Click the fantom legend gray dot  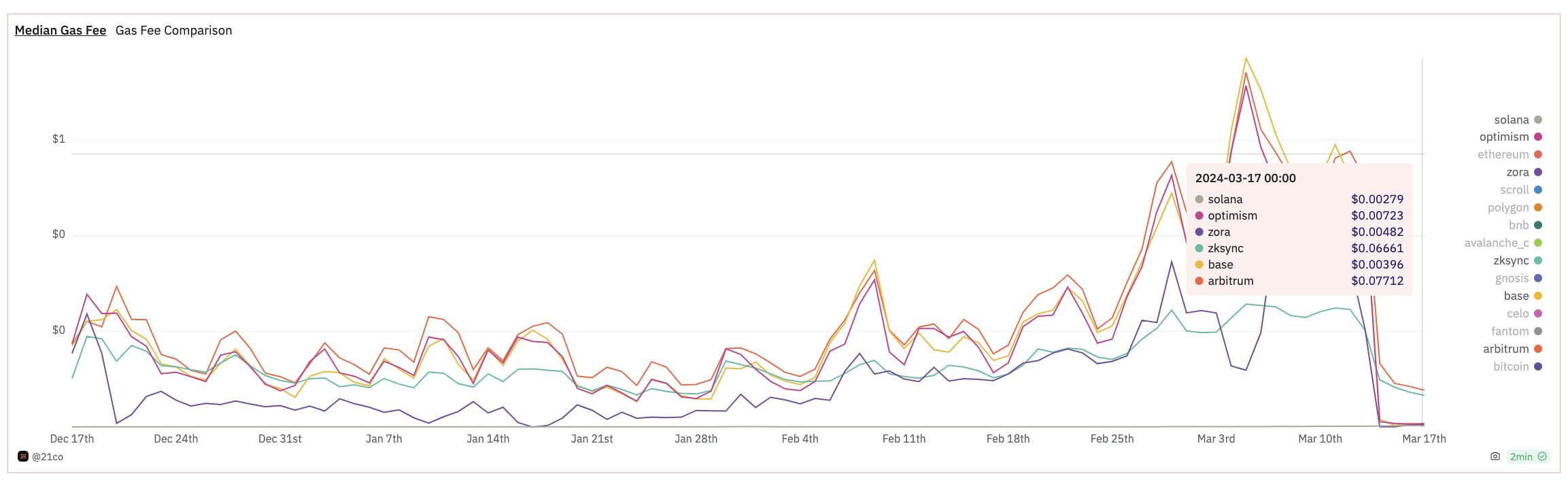click(1538, 332)
